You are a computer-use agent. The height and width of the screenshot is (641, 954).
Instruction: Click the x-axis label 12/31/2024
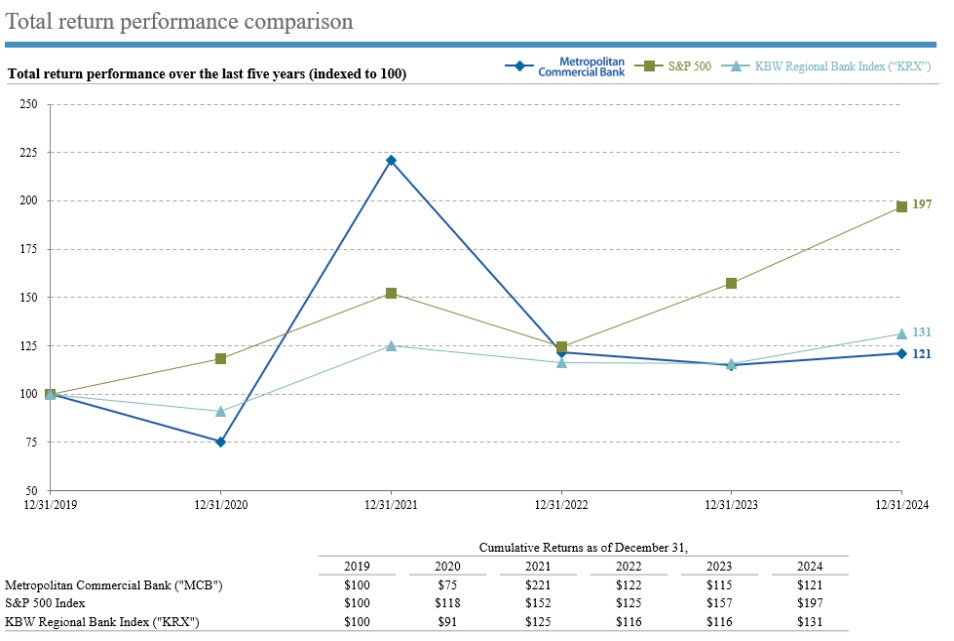pyautogui.click(x=902, y=505)
